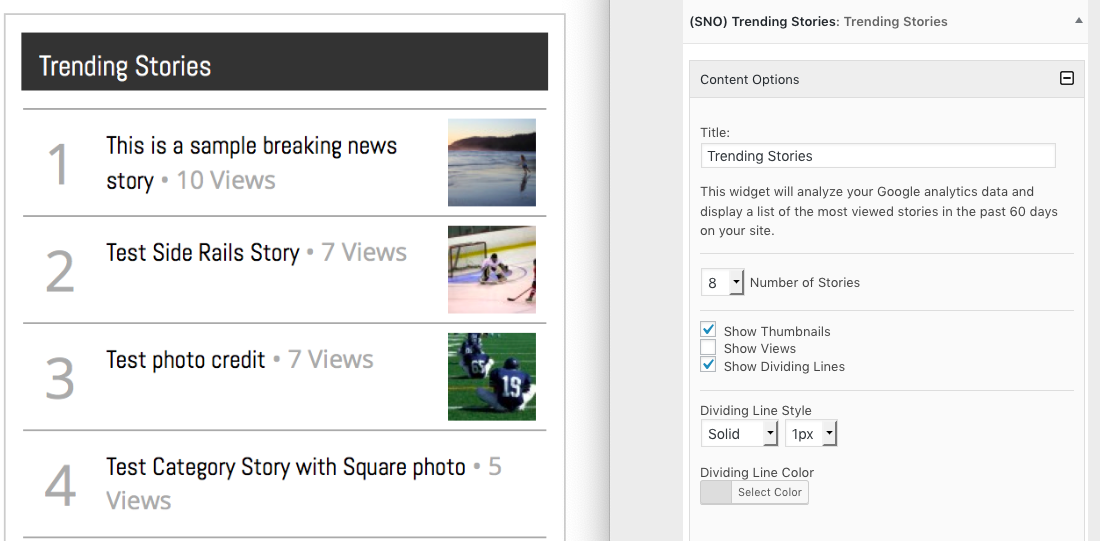This screenshot has width=1100, height=541.
Task: Open the hockey goalie story thumbnail
Action: tap(492, 269)
